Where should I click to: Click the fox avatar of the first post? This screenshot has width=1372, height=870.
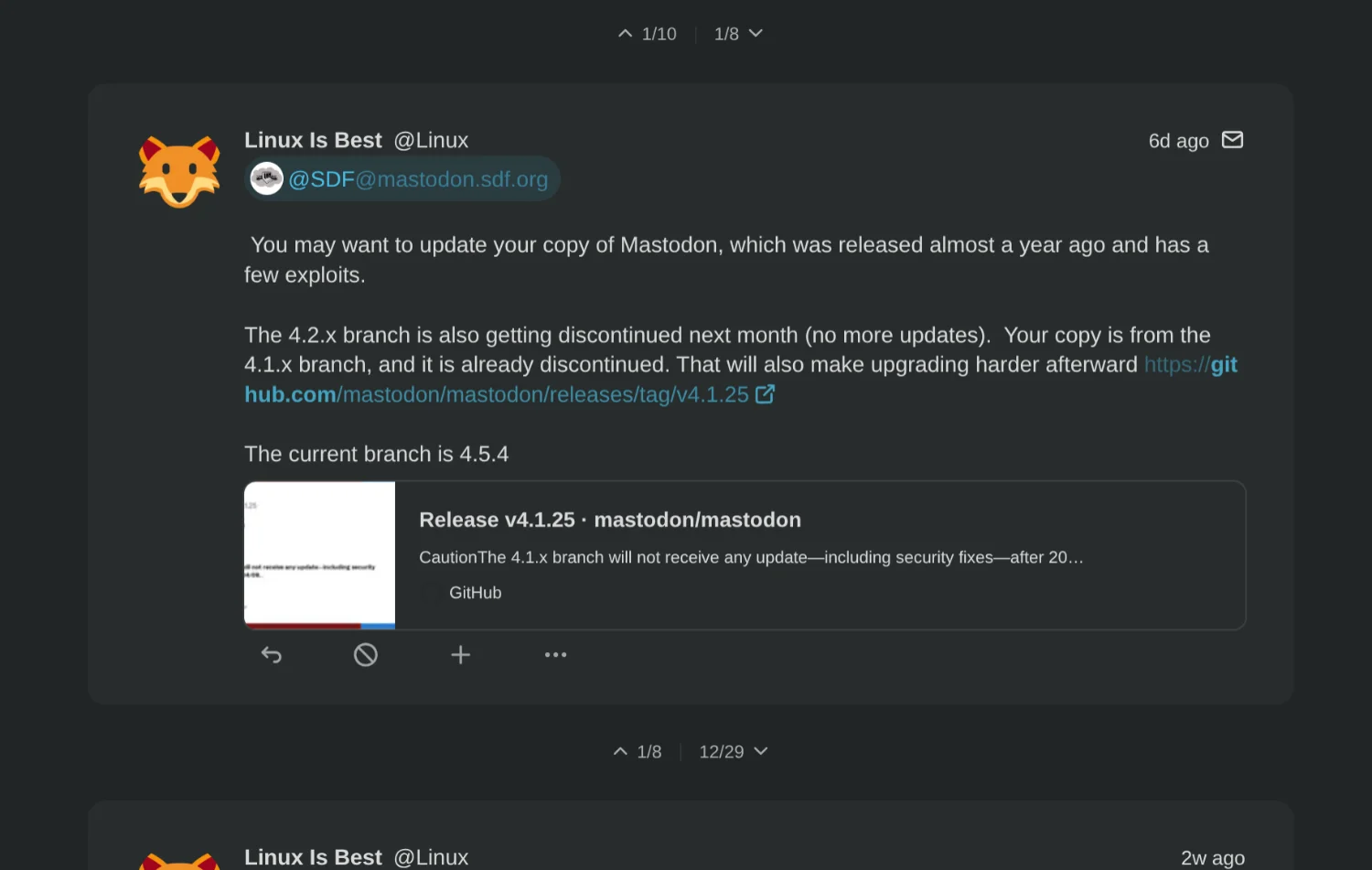point(179,171)
